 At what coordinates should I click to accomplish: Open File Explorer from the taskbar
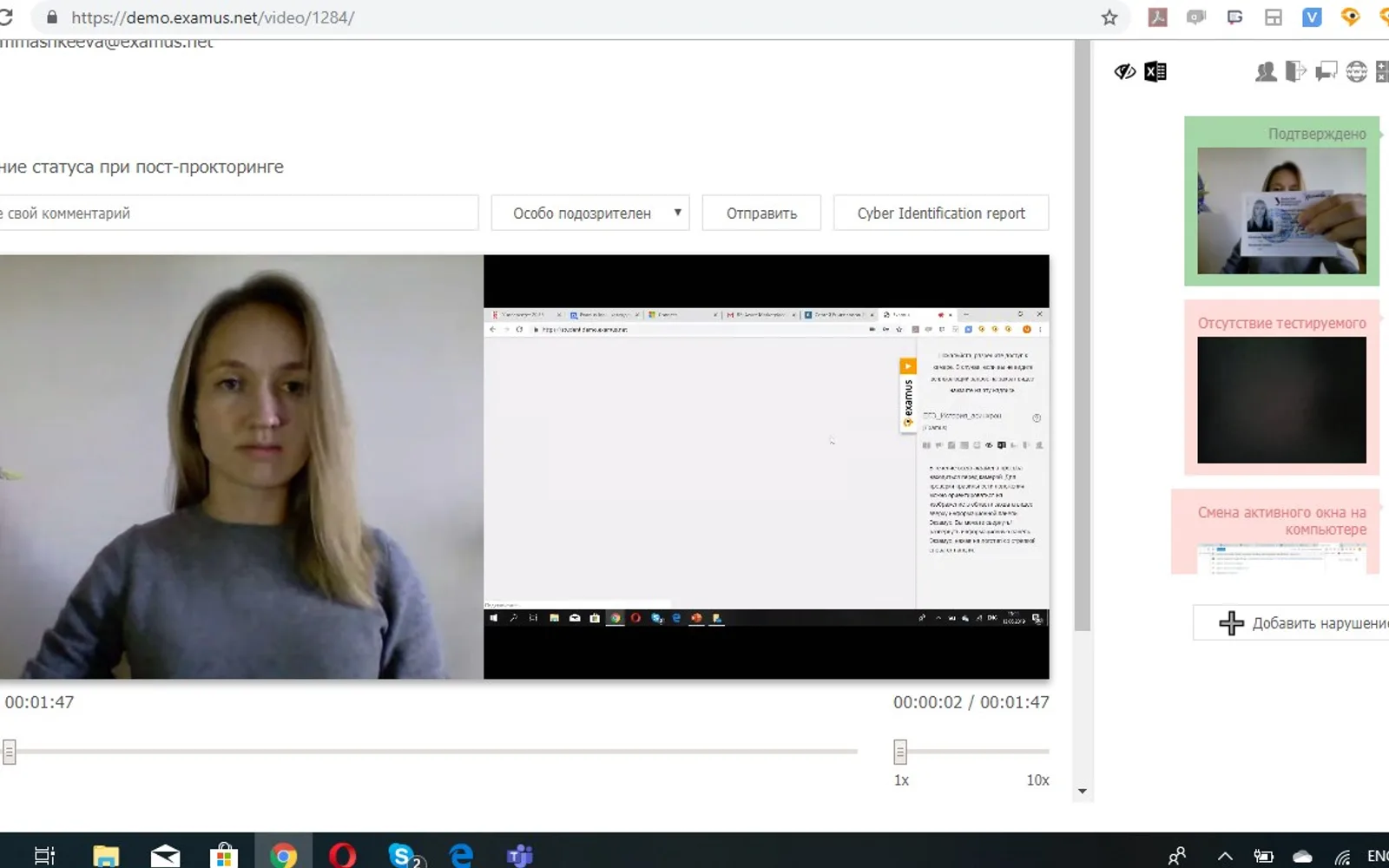coord(105,856)
